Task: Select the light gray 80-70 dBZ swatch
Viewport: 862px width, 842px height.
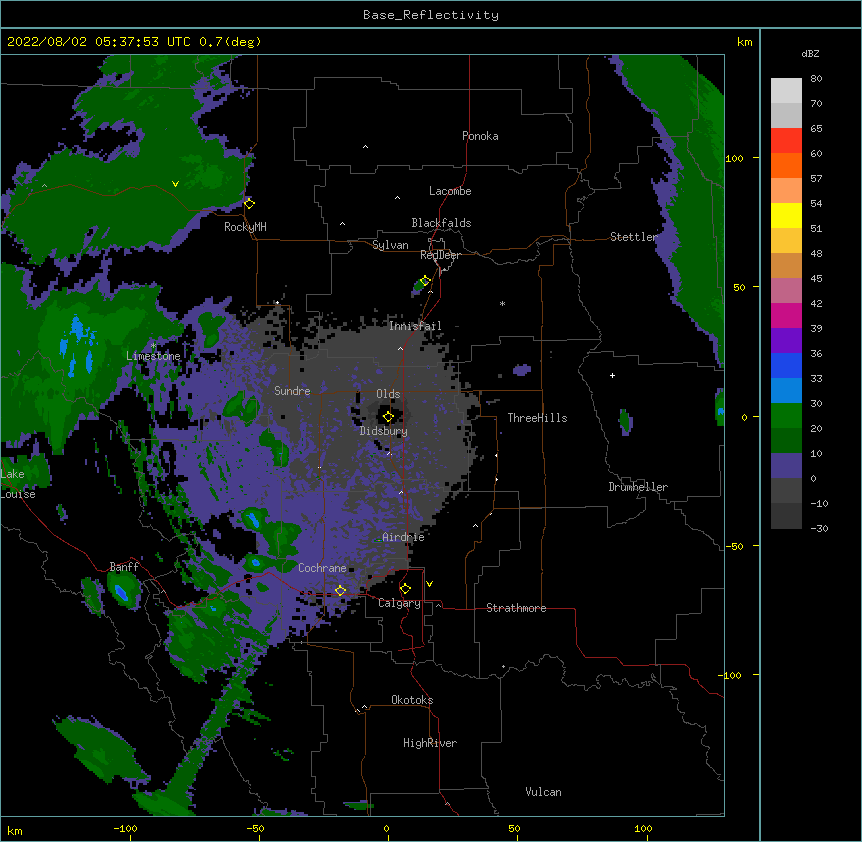Action: (x=786, y=91)
